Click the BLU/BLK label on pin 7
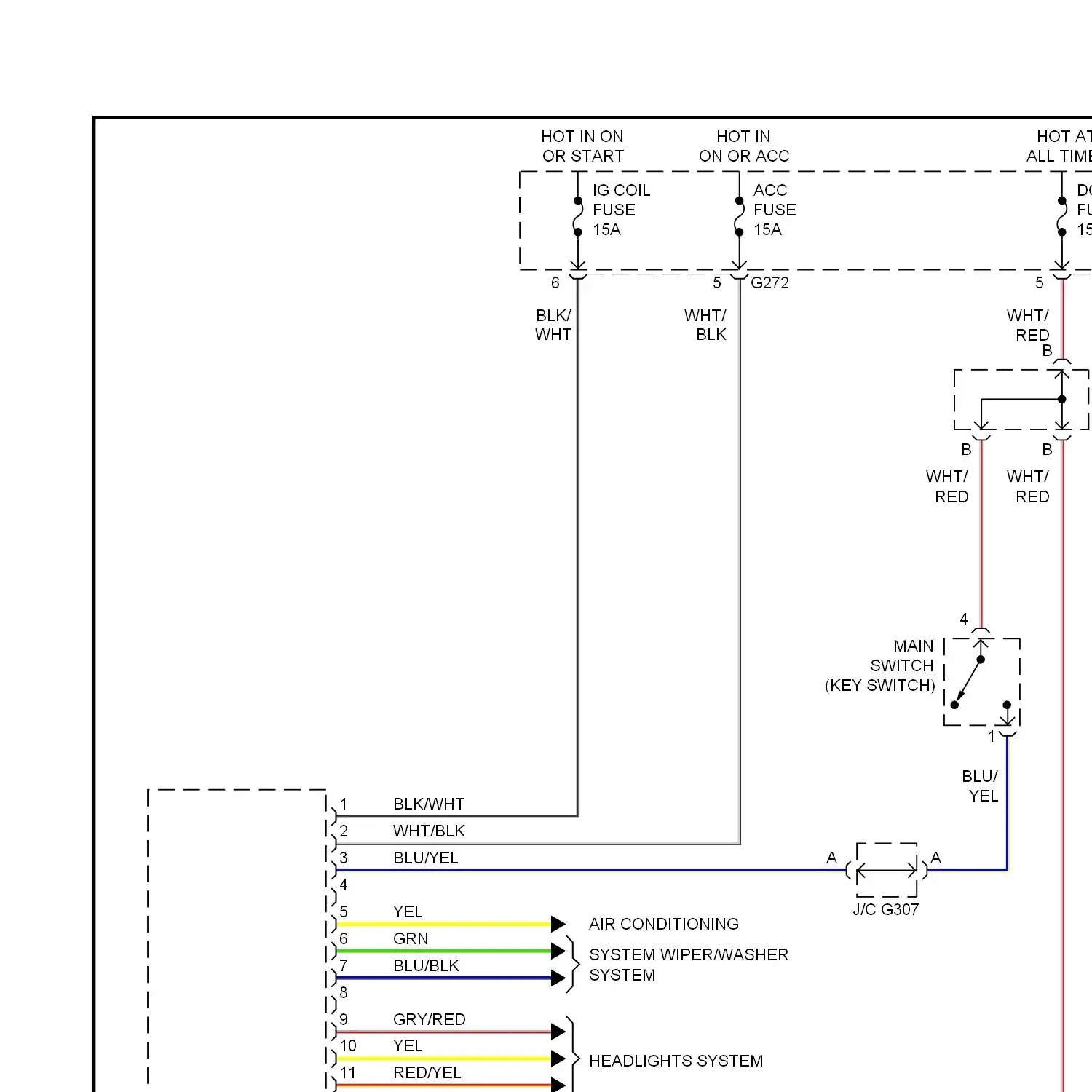The width and height of the screenshot is (1092, 1092). pos(426,965)
